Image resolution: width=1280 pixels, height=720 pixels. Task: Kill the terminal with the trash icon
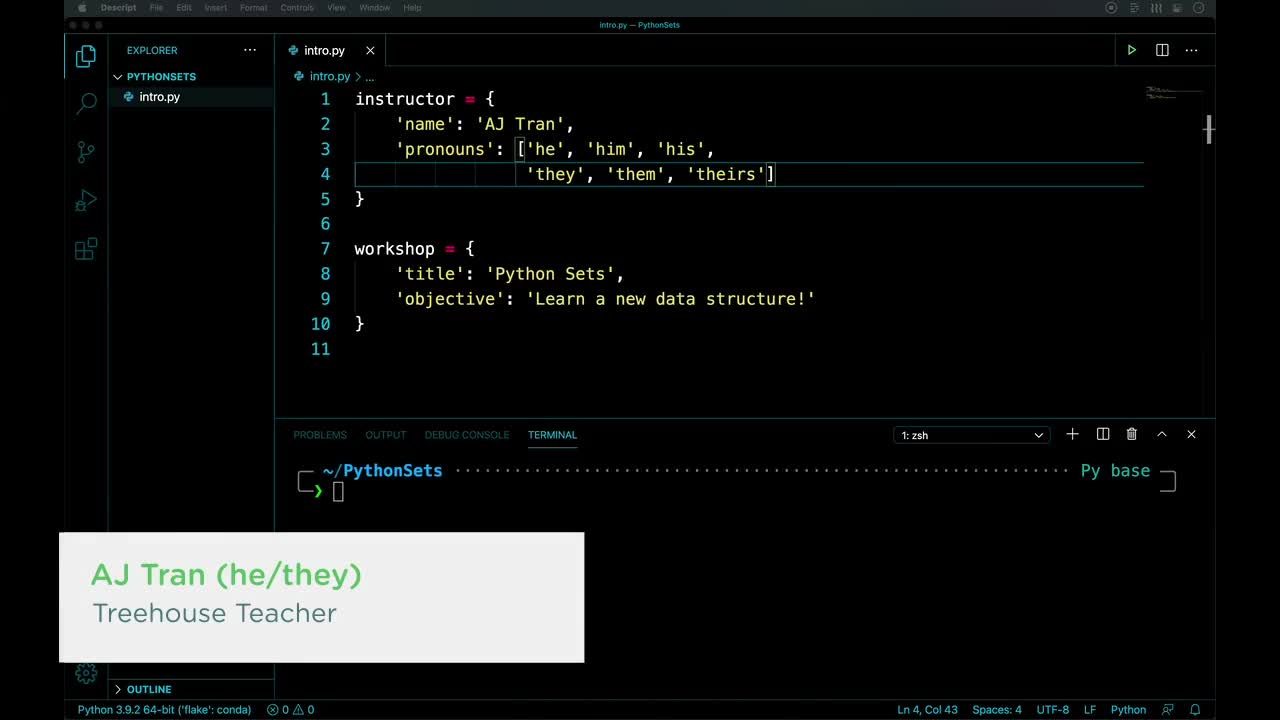pyautogui.click(x=1131, y=434)
